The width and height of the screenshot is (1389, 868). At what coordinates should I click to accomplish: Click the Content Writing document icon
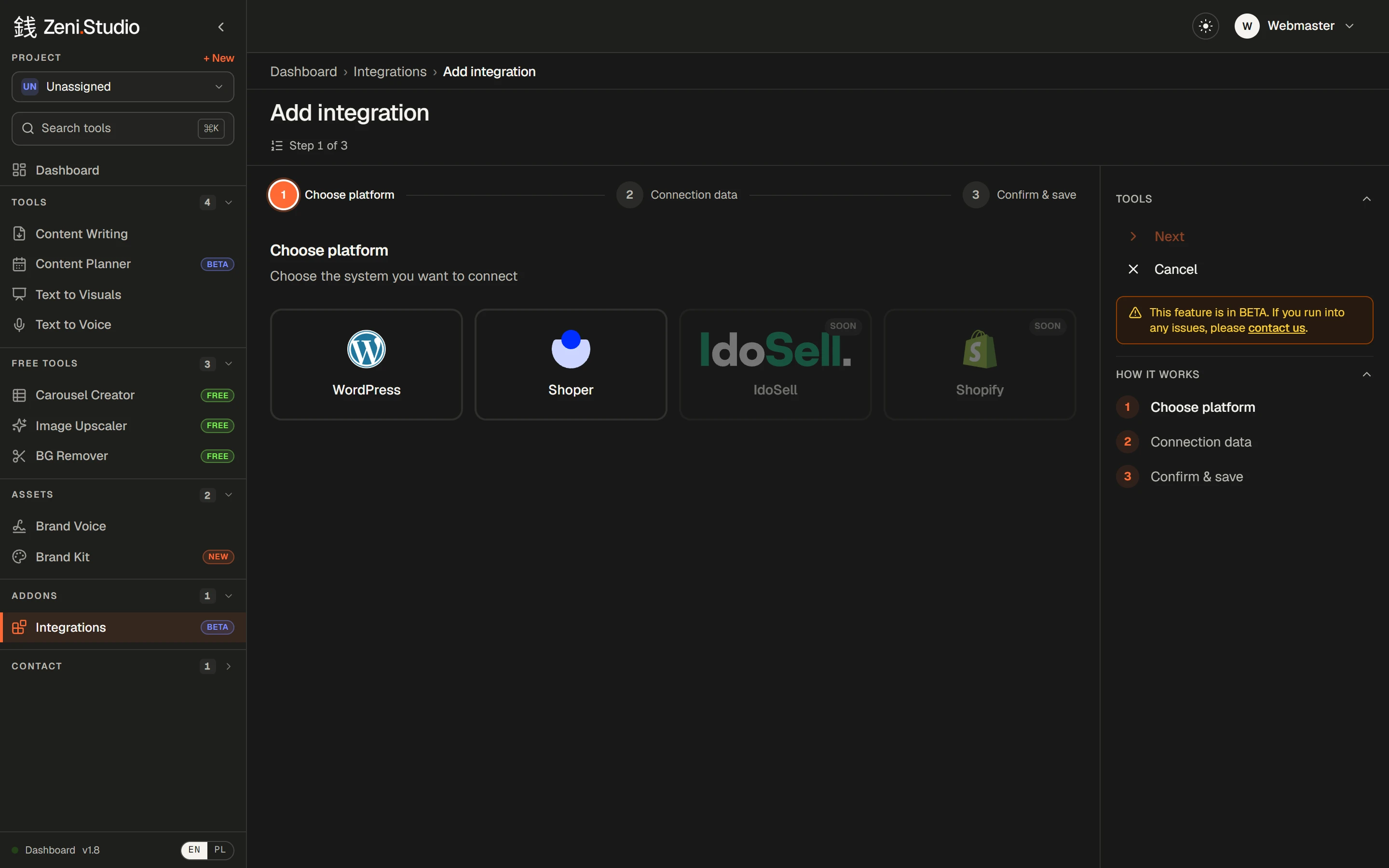pyautogui.click(x=19, y=234)
